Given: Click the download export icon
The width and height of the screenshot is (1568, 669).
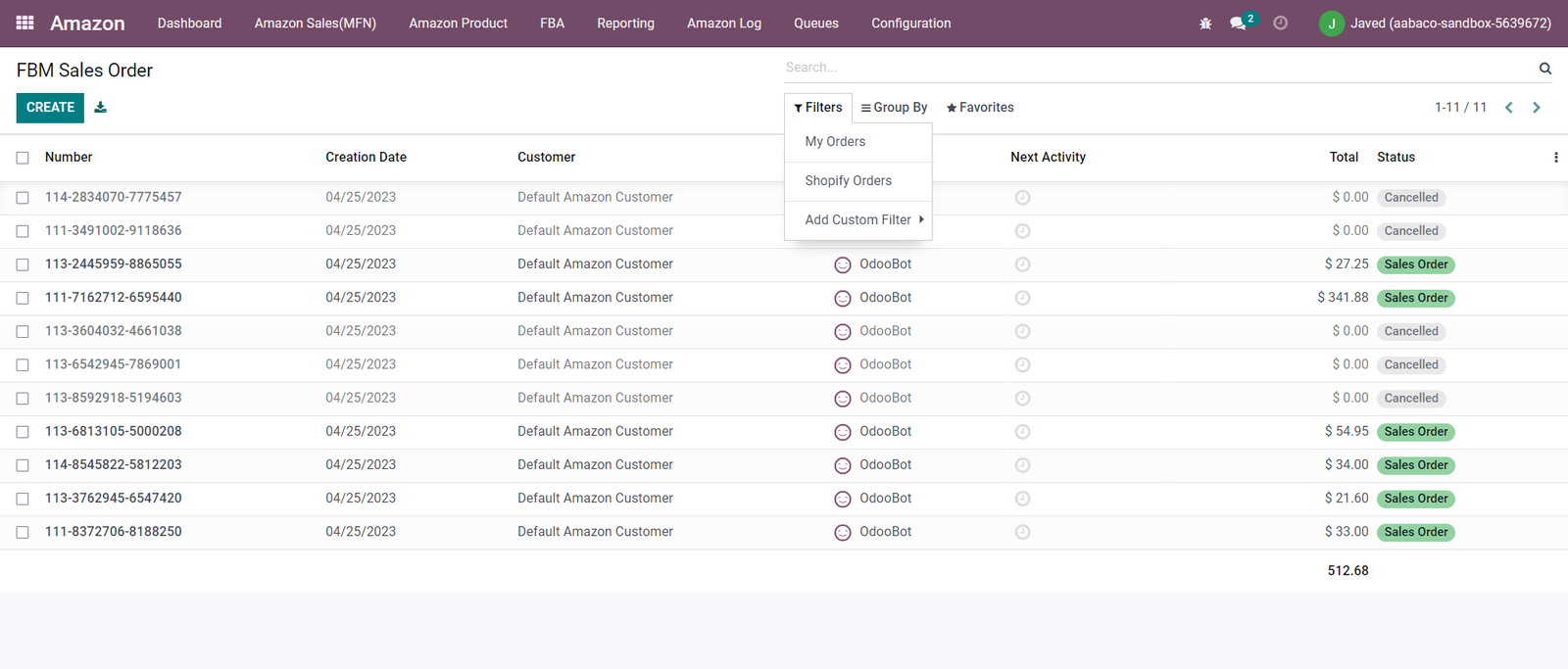Looking at the screenshot, I should pos(100,108).
